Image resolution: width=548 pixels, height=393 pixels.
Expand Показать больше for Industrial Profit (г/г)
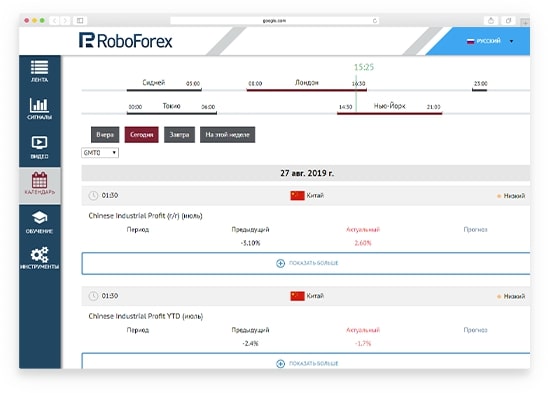click(x=306, y=263)
